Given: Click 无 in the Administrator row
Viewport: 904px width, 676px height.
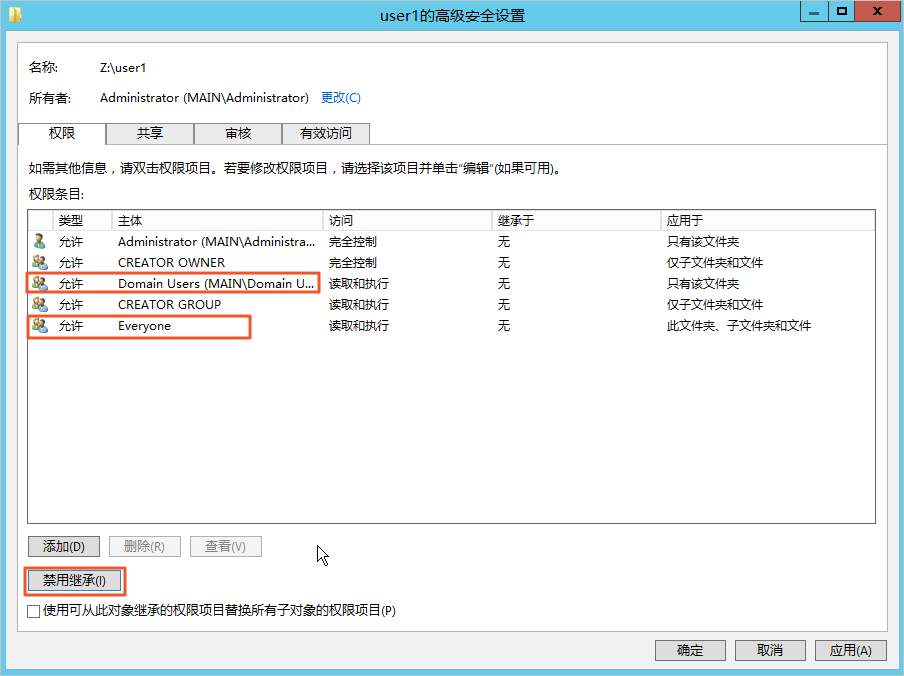Looking at the screenshot, I should (x=504, y=241).
